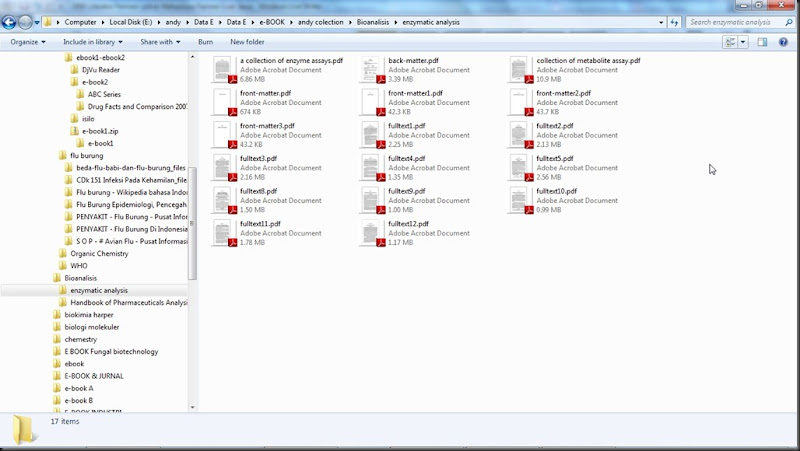Create a New folder

tap(247, 42)
